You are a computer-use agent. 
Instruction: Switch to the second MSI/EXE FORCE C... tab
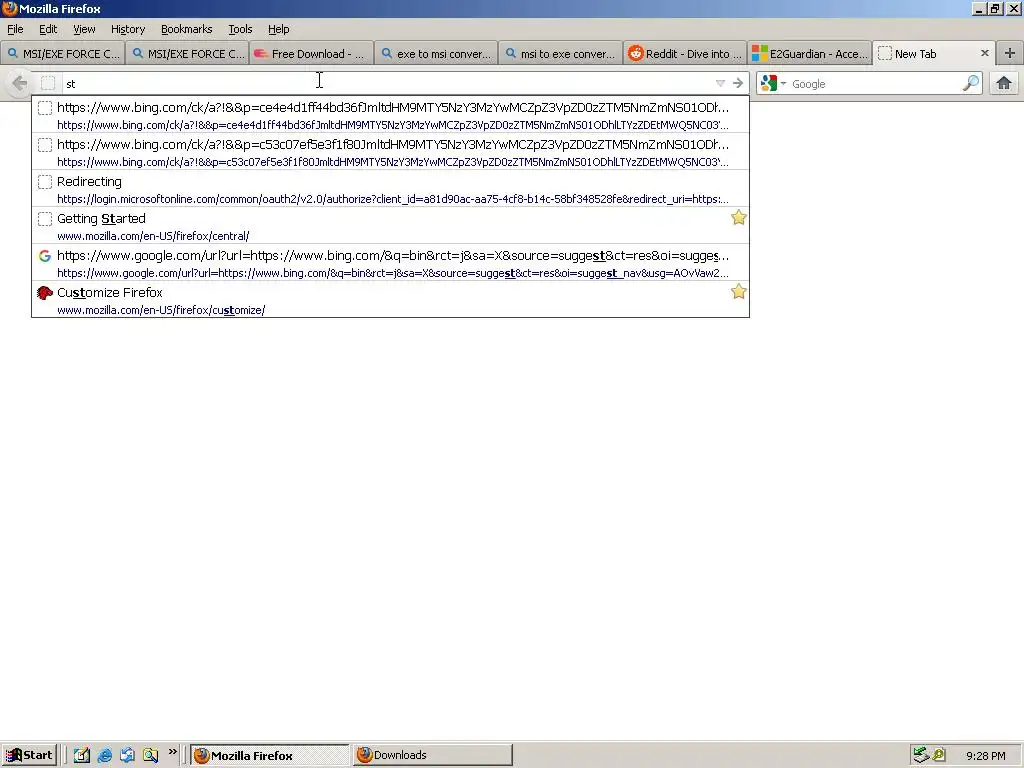[187, 54]
